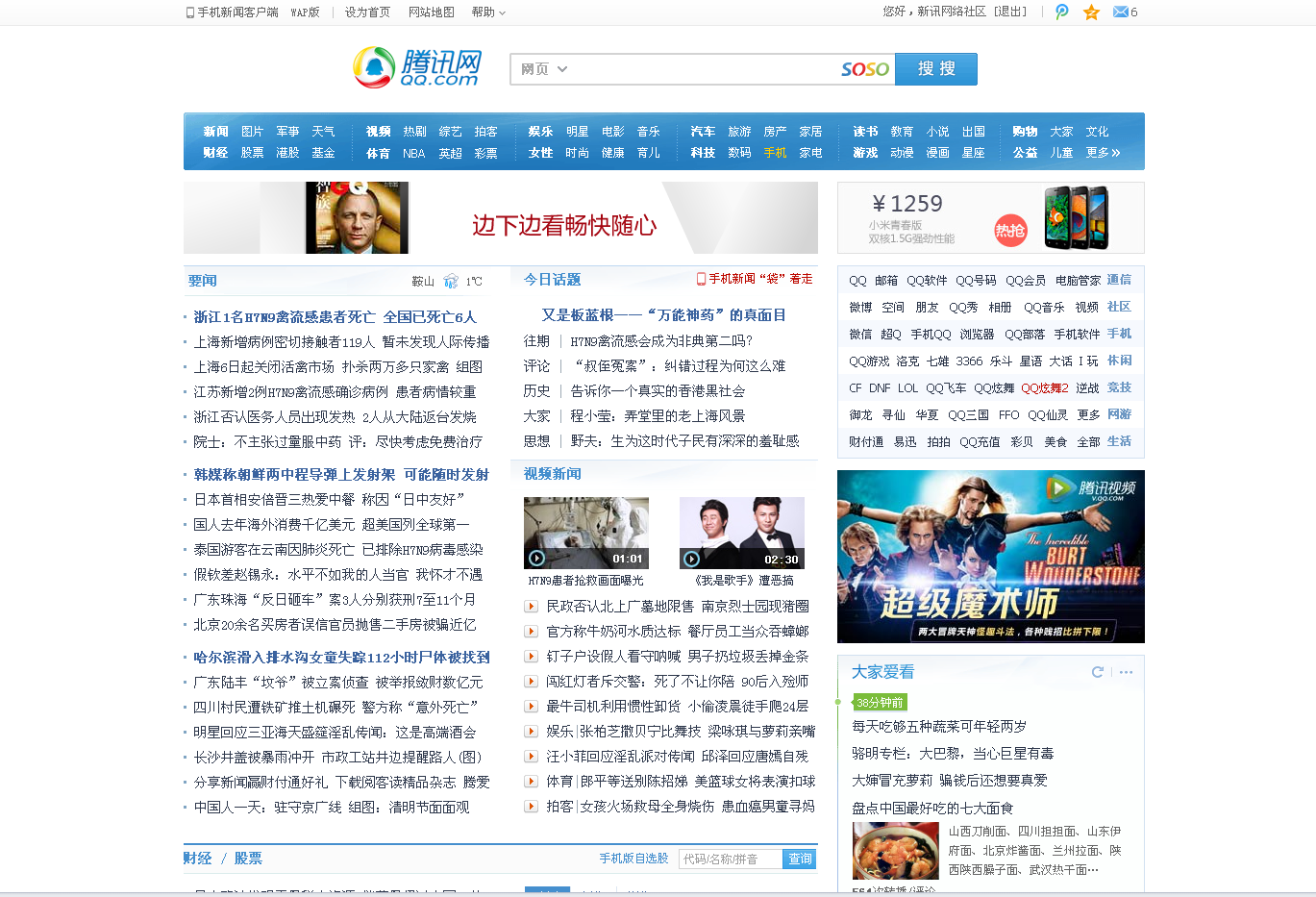1316x897 pixels.
Task: Play the 《我是歌手》遭恶搞 video
Action: 741,533
